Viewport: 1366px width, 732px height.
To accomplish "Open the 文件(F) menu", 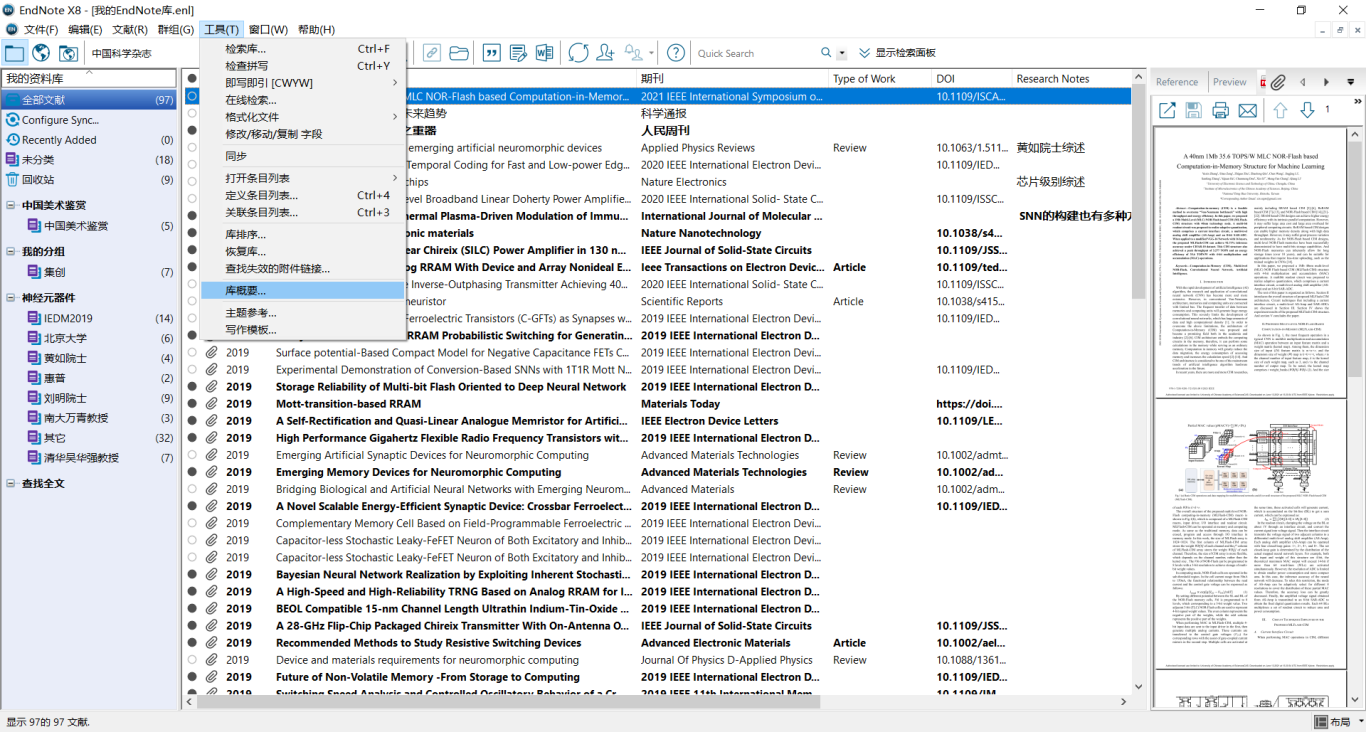I will point(41,29).
